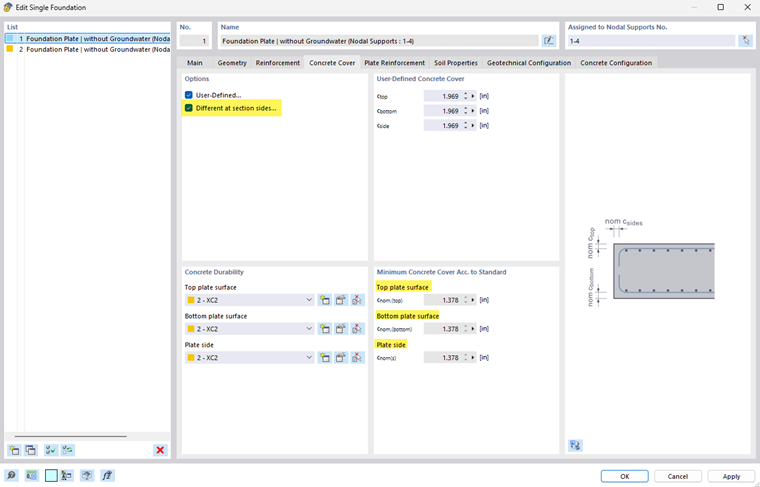Open the Soil Properties tab
Screen dimensions: 760x487
(x=456, y=63)
